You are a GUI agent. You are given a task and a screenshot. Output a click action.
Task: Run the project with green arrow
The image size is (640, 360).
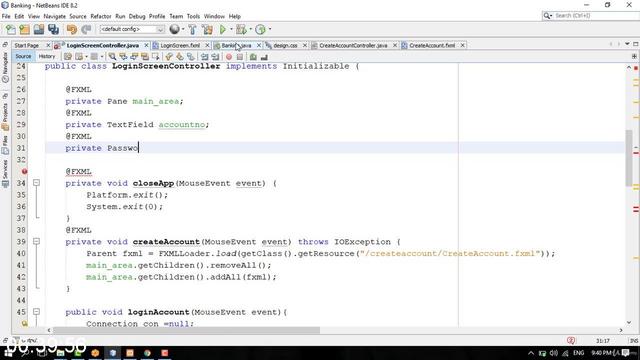223,29
